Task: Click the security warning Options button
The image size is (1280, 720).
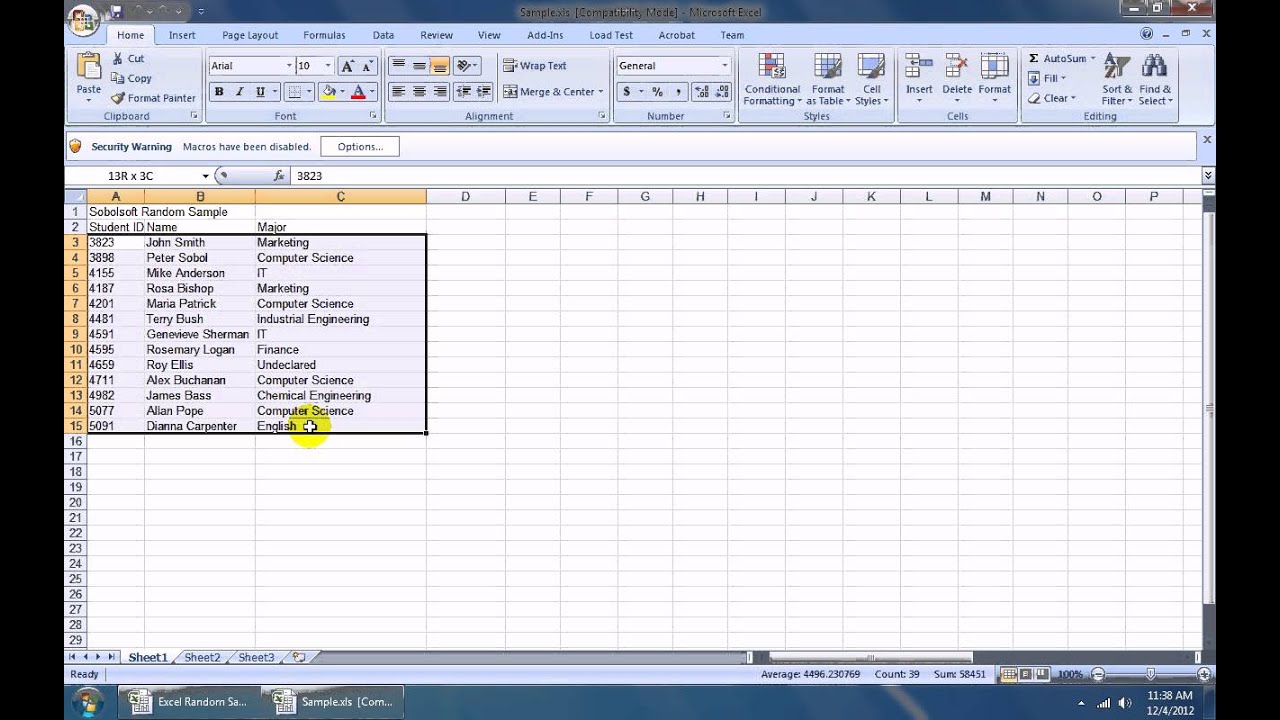Action: (360, 147)
